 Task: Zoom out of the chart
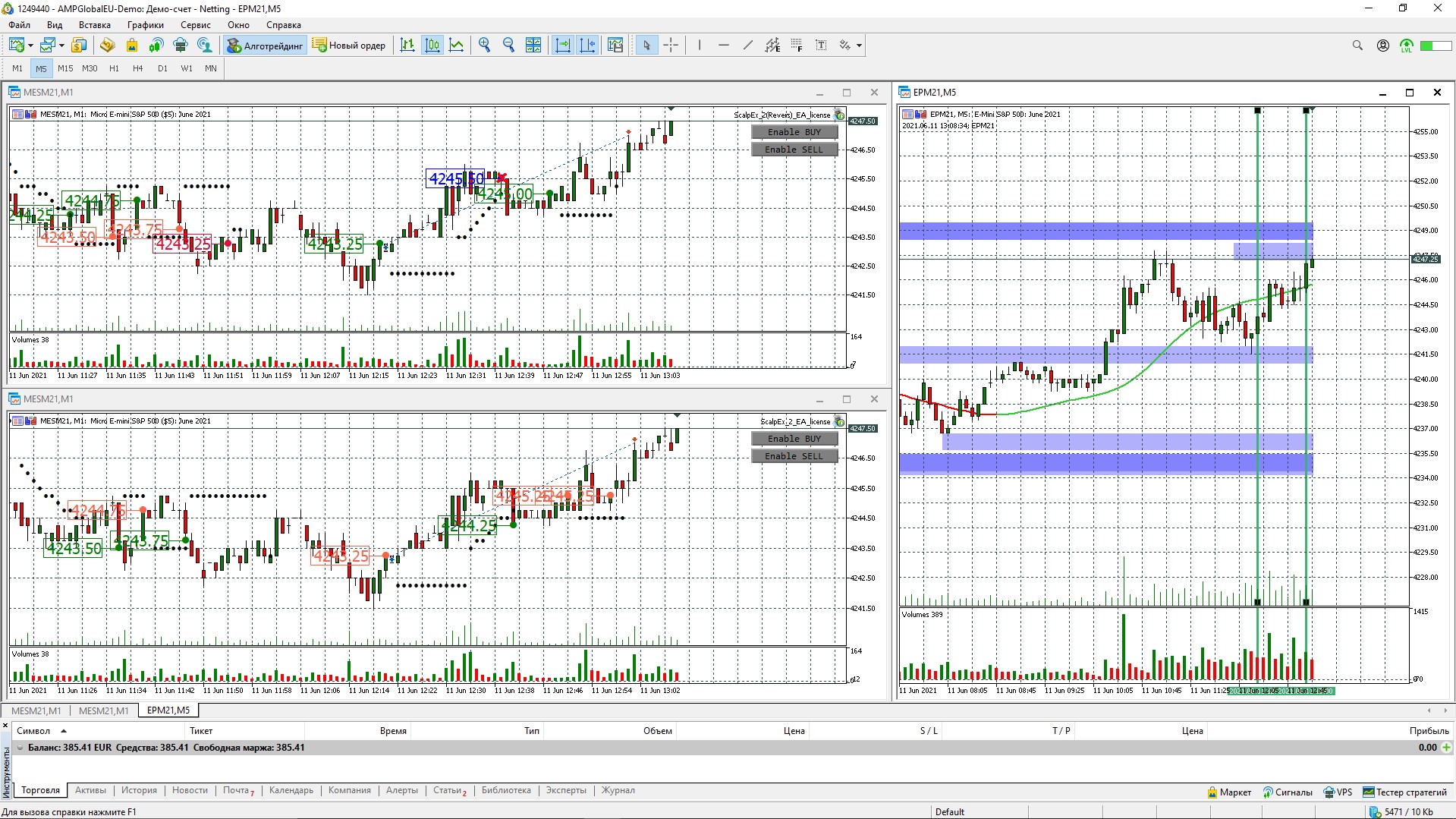tap(509, 46)
